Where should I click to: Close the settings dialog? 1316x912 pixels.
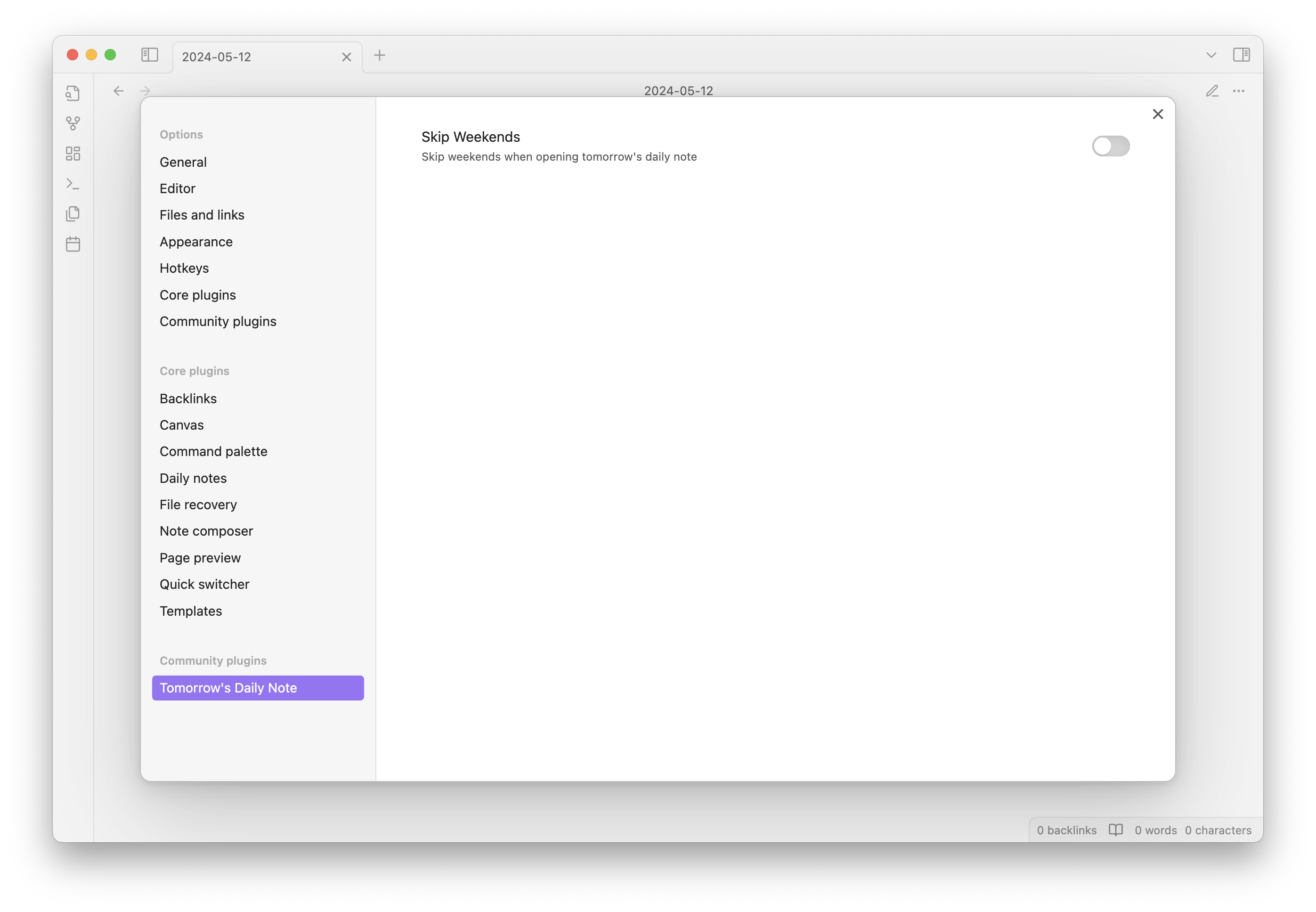(x=1157, y=114)
